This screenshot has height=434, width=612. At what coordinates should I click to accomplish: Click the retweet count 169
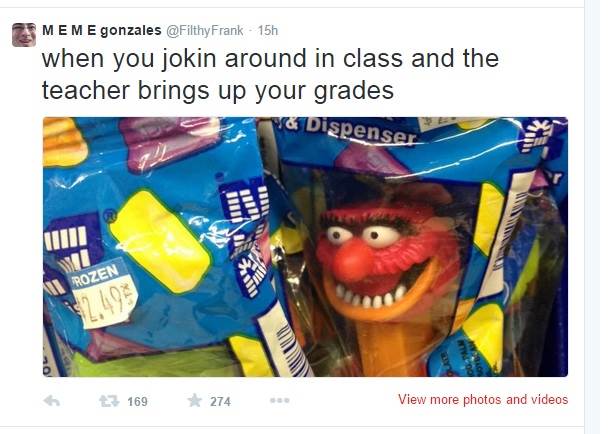[x=137, y=402]
